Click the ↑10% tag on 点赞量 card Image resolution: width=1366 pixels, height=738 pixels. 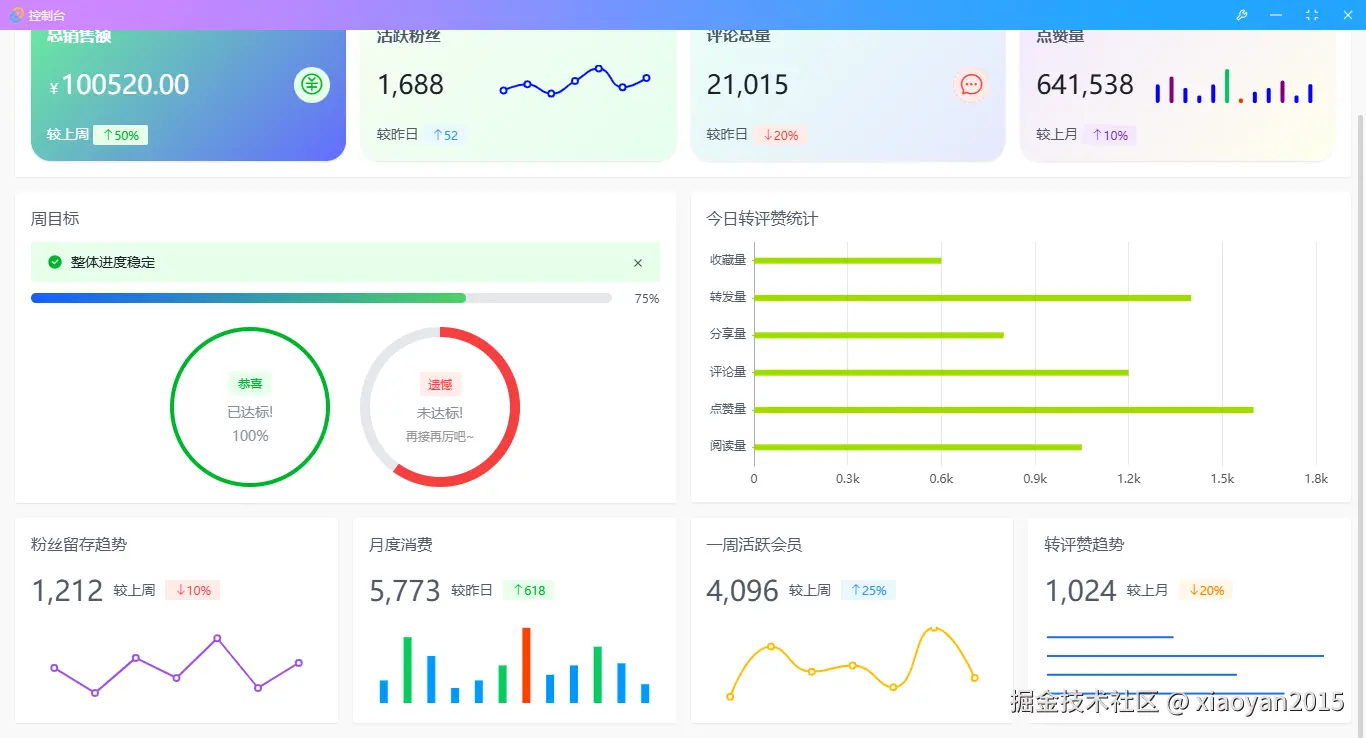tap(1109, 135)
